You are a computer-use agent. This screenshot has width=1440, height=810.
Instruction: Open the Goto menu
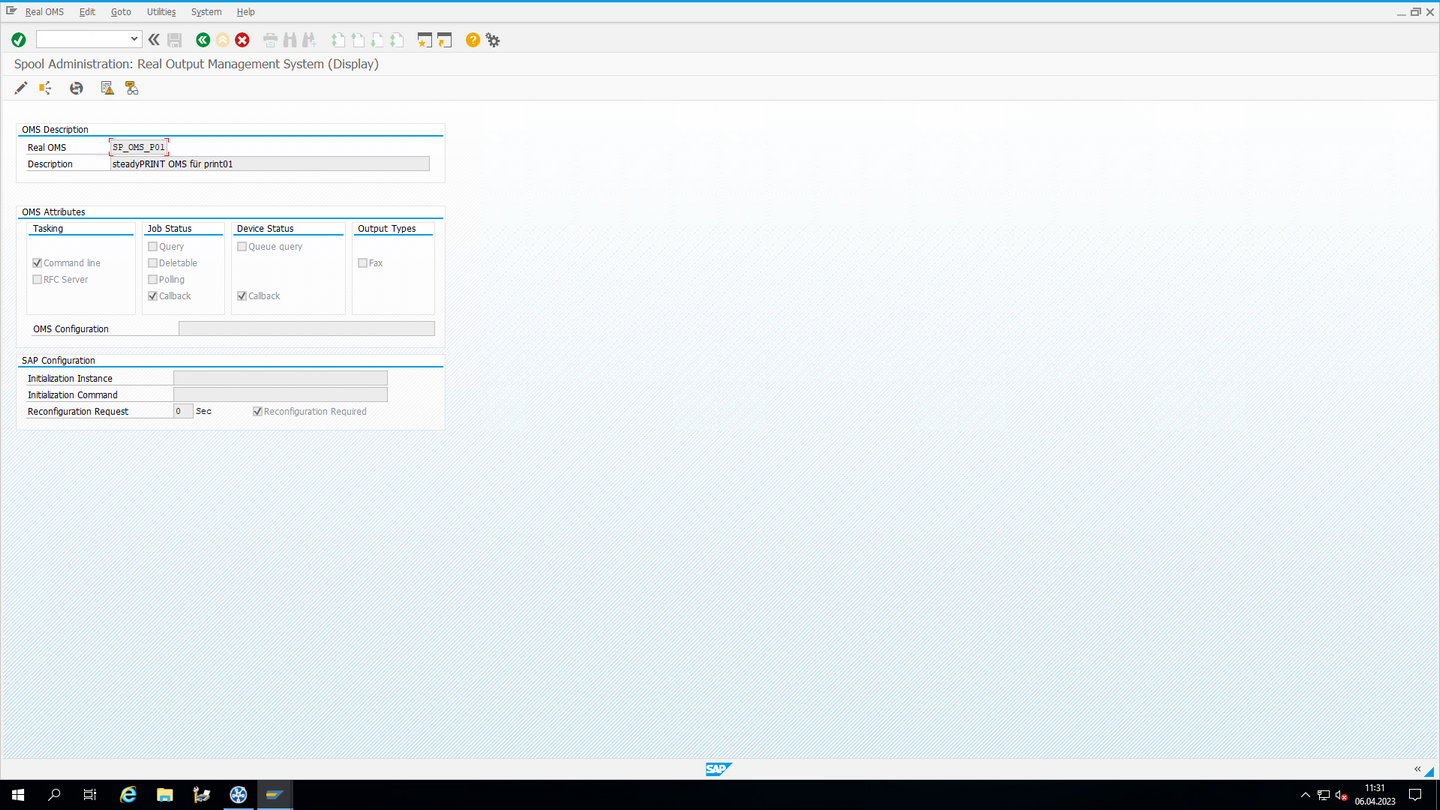pos(121,12)
